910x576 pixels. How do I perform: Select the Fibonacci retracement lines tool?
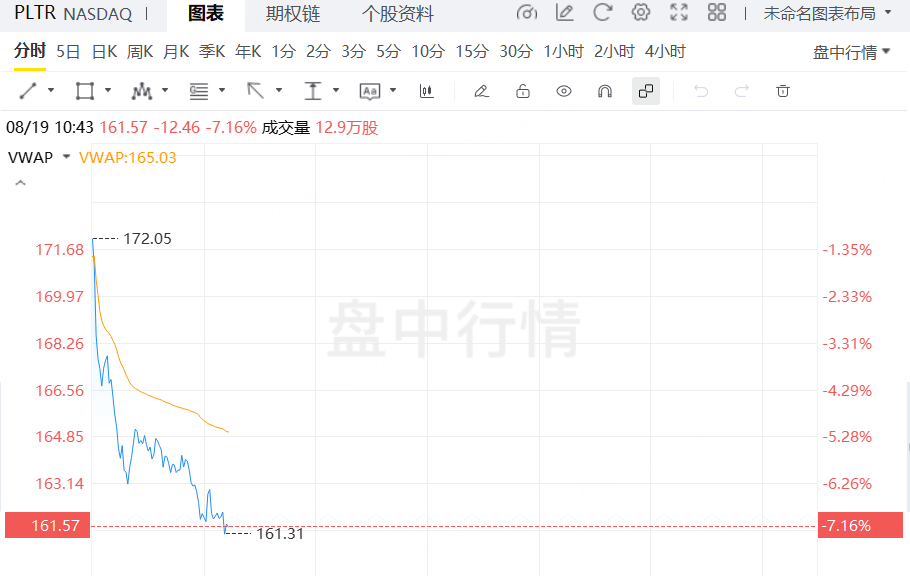coord(198,91)
